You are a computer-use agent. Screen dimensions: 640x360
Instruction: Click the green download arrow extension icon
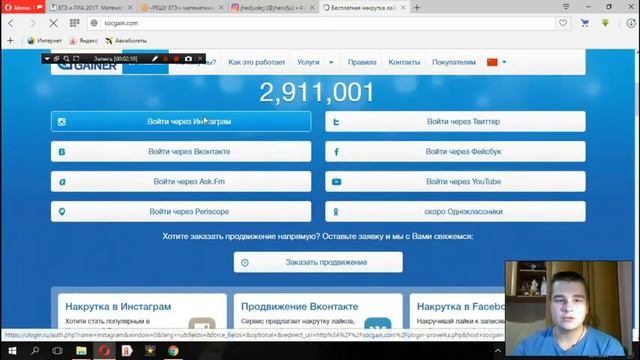pos(605,23)
